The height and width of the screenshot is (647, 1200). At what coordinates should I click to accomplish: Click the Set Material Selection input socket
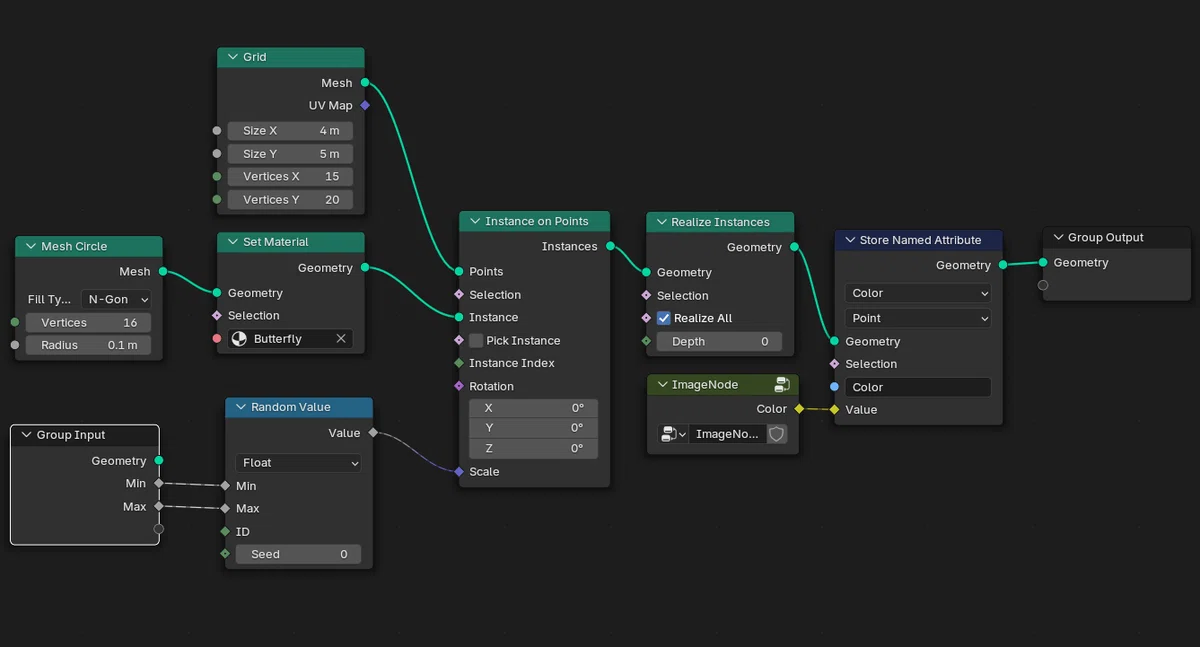(x=217, y=315)
